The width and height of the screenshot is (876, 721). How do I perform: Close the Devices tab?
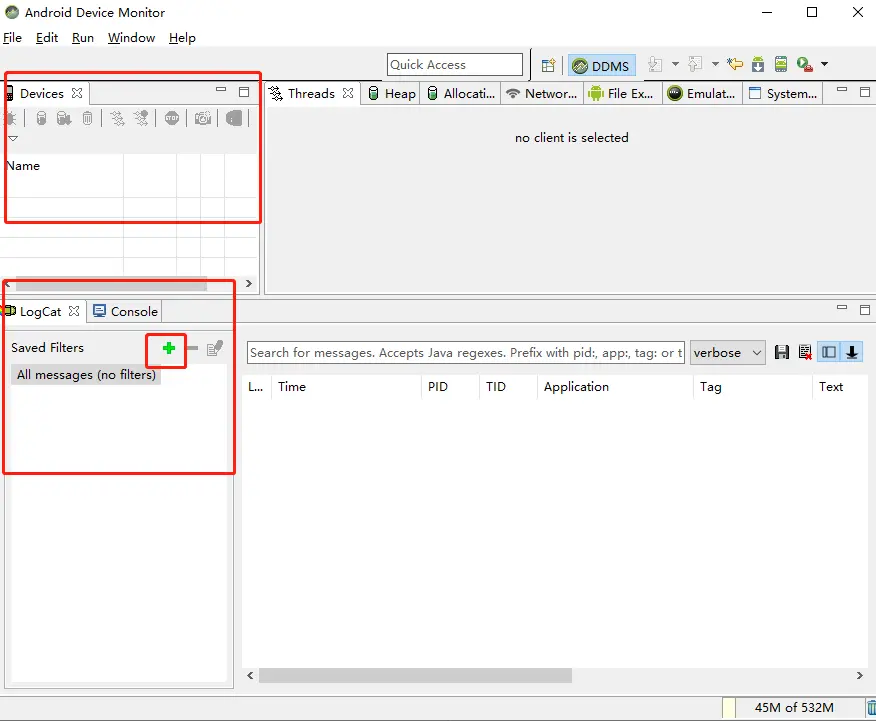click(x=77, y=93)
